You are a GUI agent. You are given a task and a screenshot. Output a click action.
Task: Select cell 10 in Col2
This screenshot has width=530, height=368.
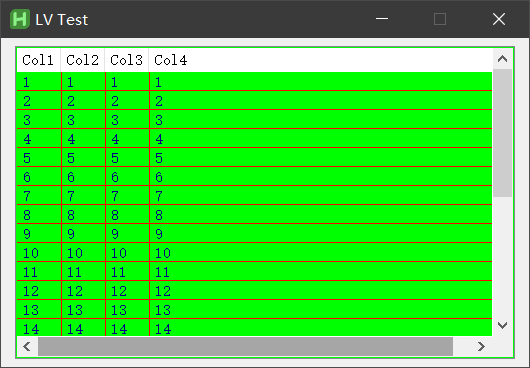coord(83,252)
